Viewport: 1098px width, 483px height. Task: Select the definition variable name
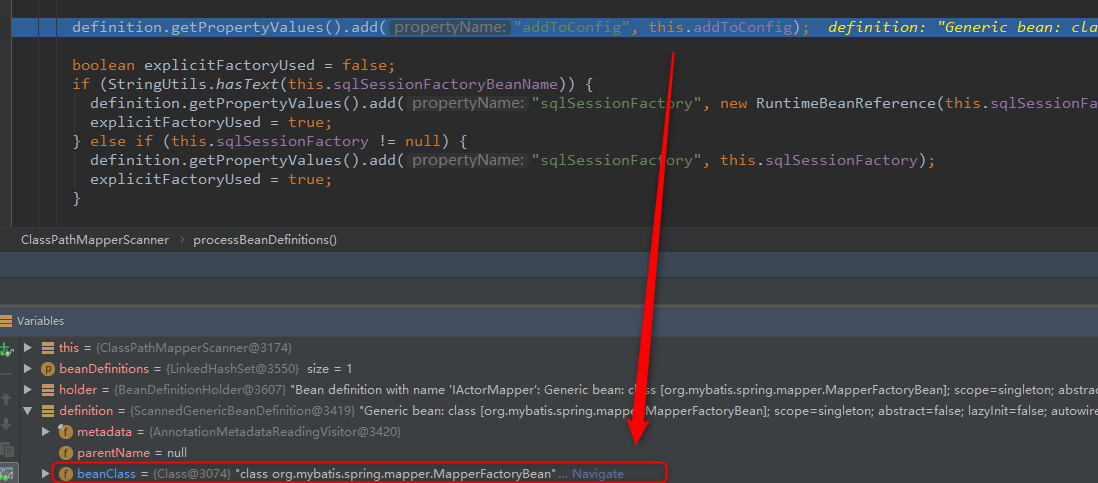86,410
